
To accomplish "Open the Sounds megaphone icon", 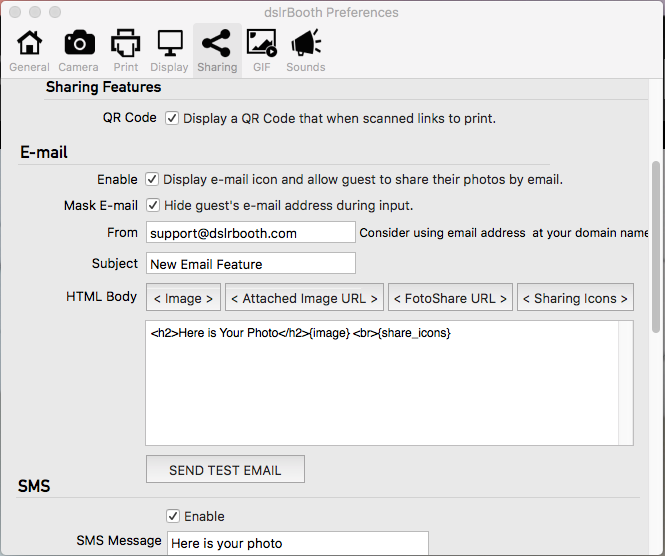I will pos(306,42).
